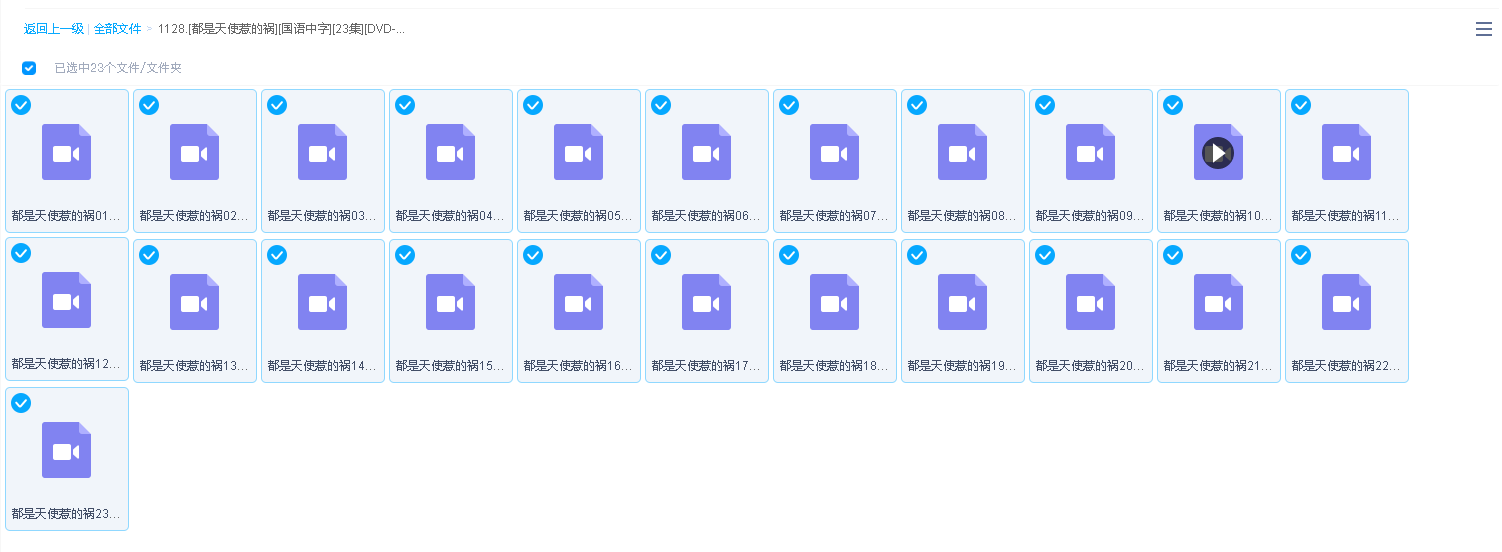Deselect checkbox on 都是天使惹的祸03
Screen dimensions: 1502x552
coord(277,105)
